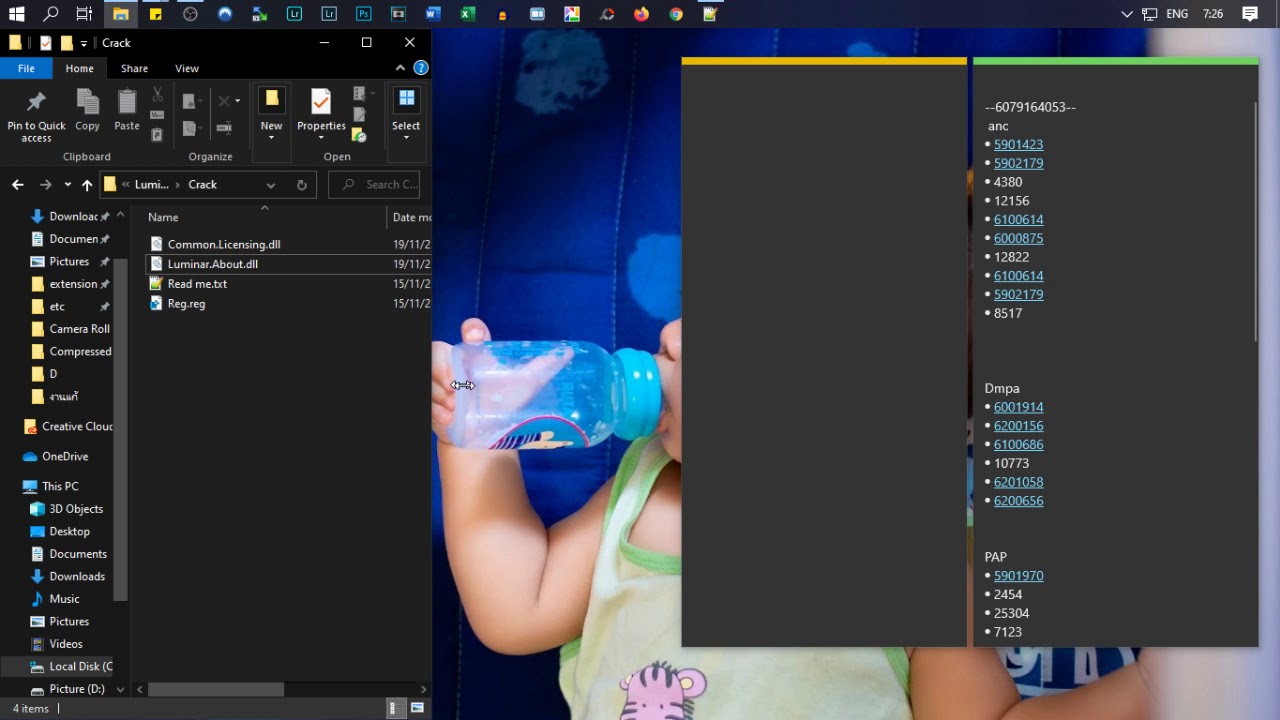The image size is (1280, 720).
Task: Open the File menu tab
Action: (26, 68)
